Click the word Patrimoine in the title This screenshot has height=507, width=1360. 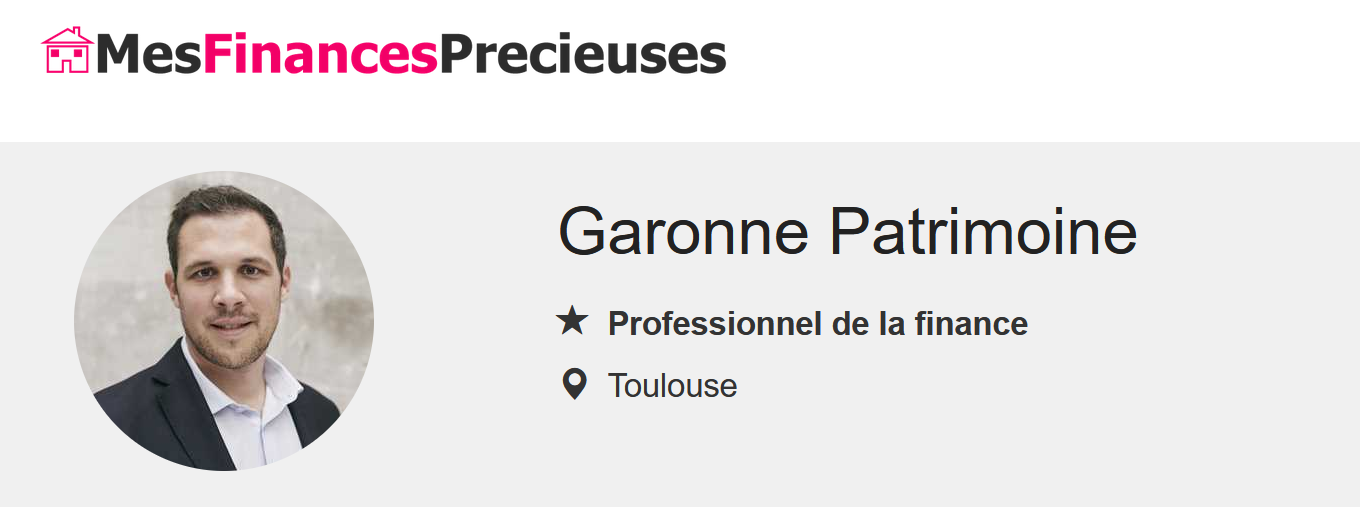(983, 231)
